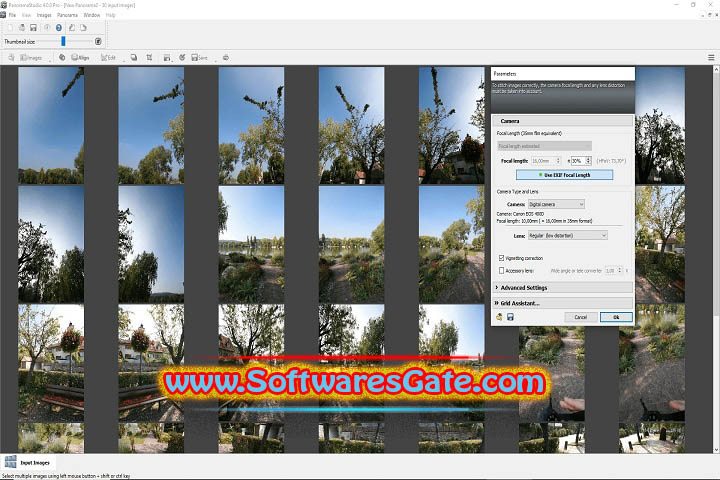Open the dropdown arrow next to the Edit button
Screen dimensions: 720x480
123,60
